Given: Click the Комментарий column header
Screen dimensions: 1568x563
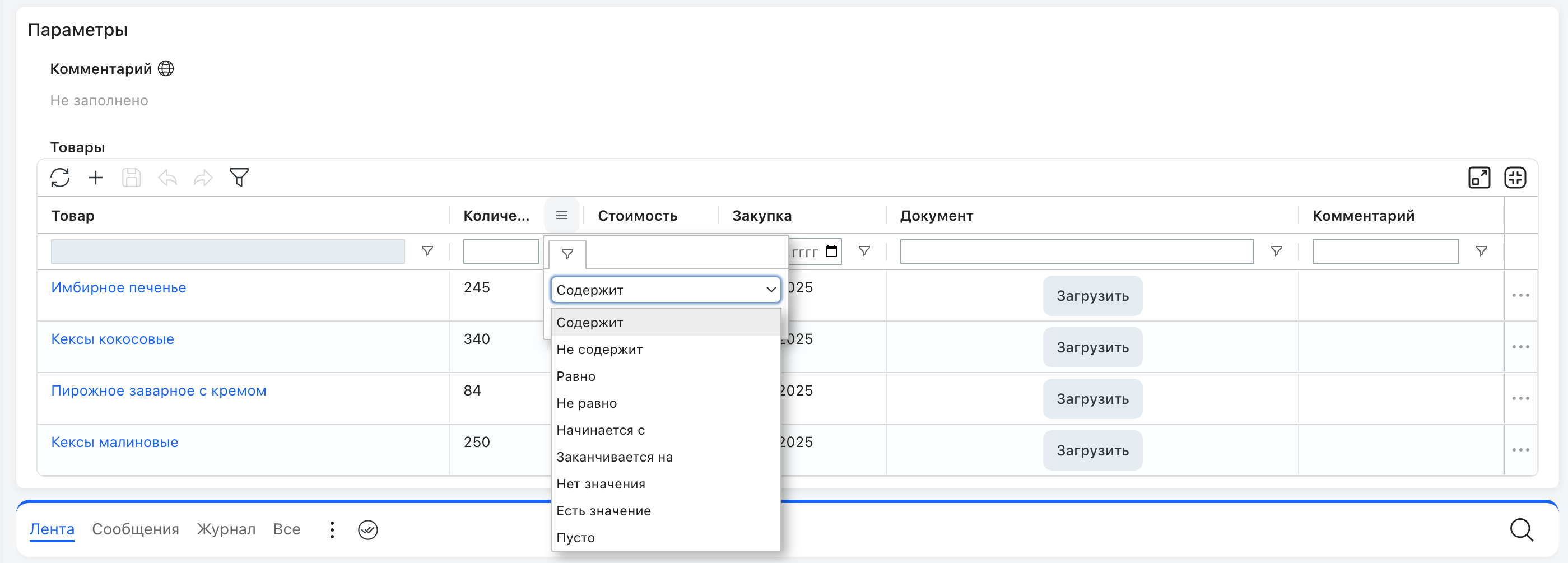Looking at the screenshot, I should (x=1363, y=216).
